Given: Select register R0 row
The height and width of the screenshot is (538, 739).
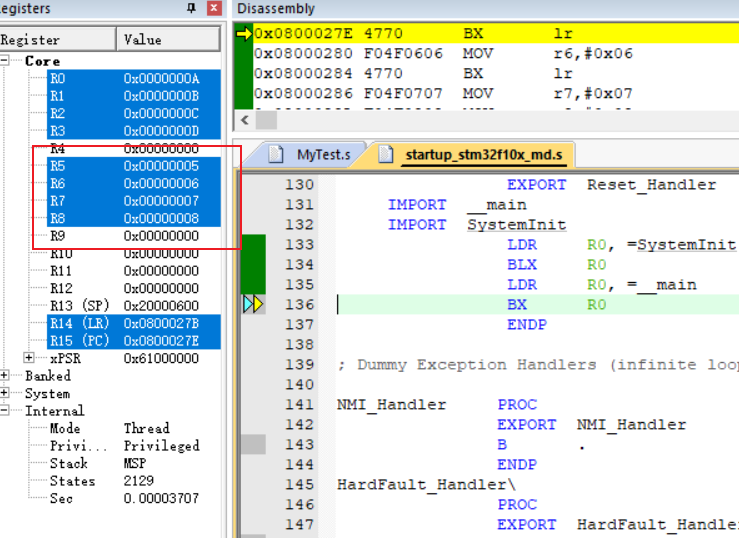Looking at the screenshot, I should (134, 78).
